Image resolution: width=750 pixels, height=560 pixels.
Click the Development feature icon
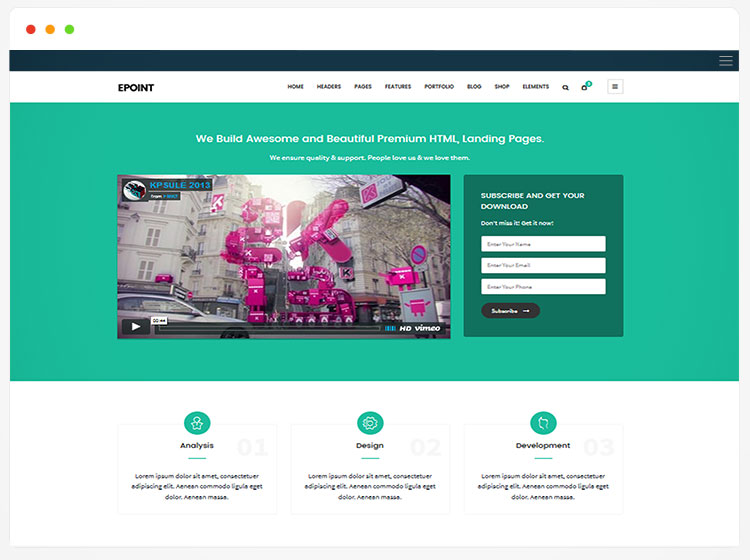(x=543, y=423)
